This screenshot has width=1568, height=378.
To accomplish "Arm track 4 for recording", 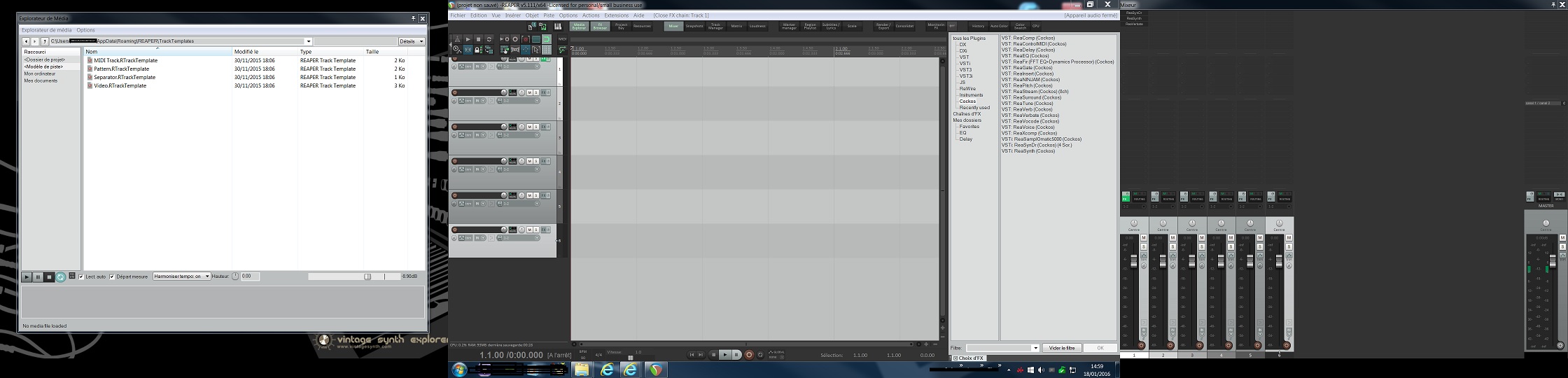I will (454, 161).
